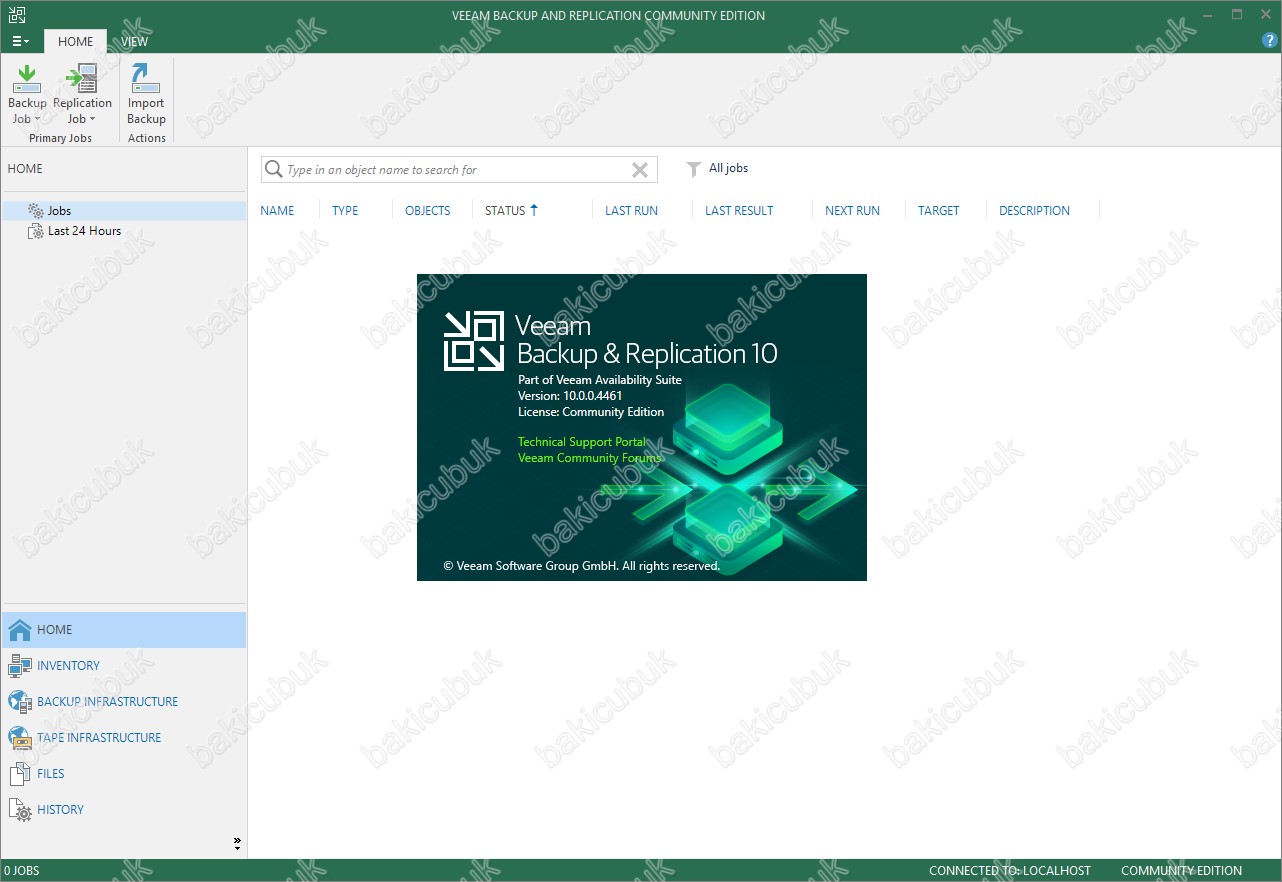Switch to the HOME ribbon tab
The height and width of the screenshot is (882, 1282).
point(75,41)
